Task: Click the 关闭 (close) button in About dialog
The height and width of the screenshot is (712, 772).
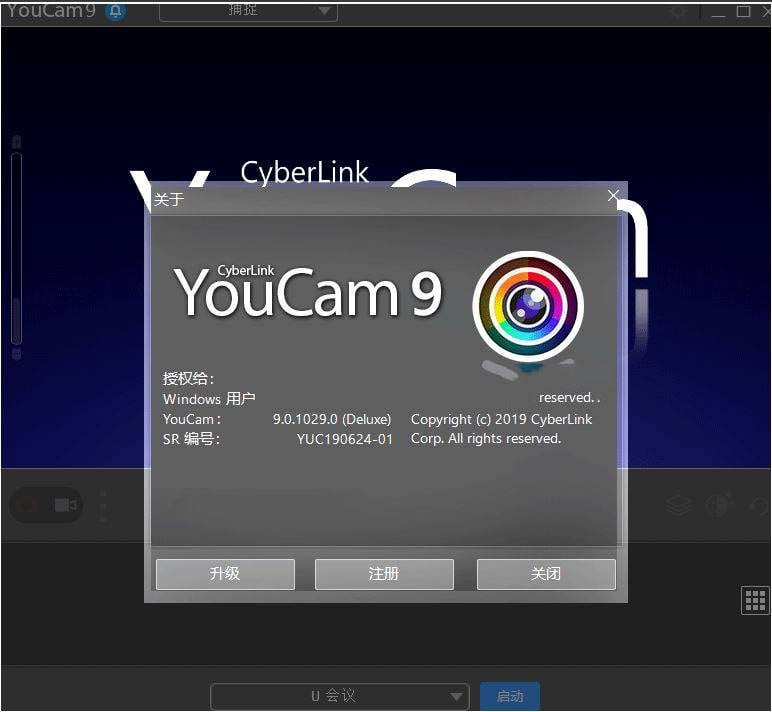Action: [x=546, y=574]
